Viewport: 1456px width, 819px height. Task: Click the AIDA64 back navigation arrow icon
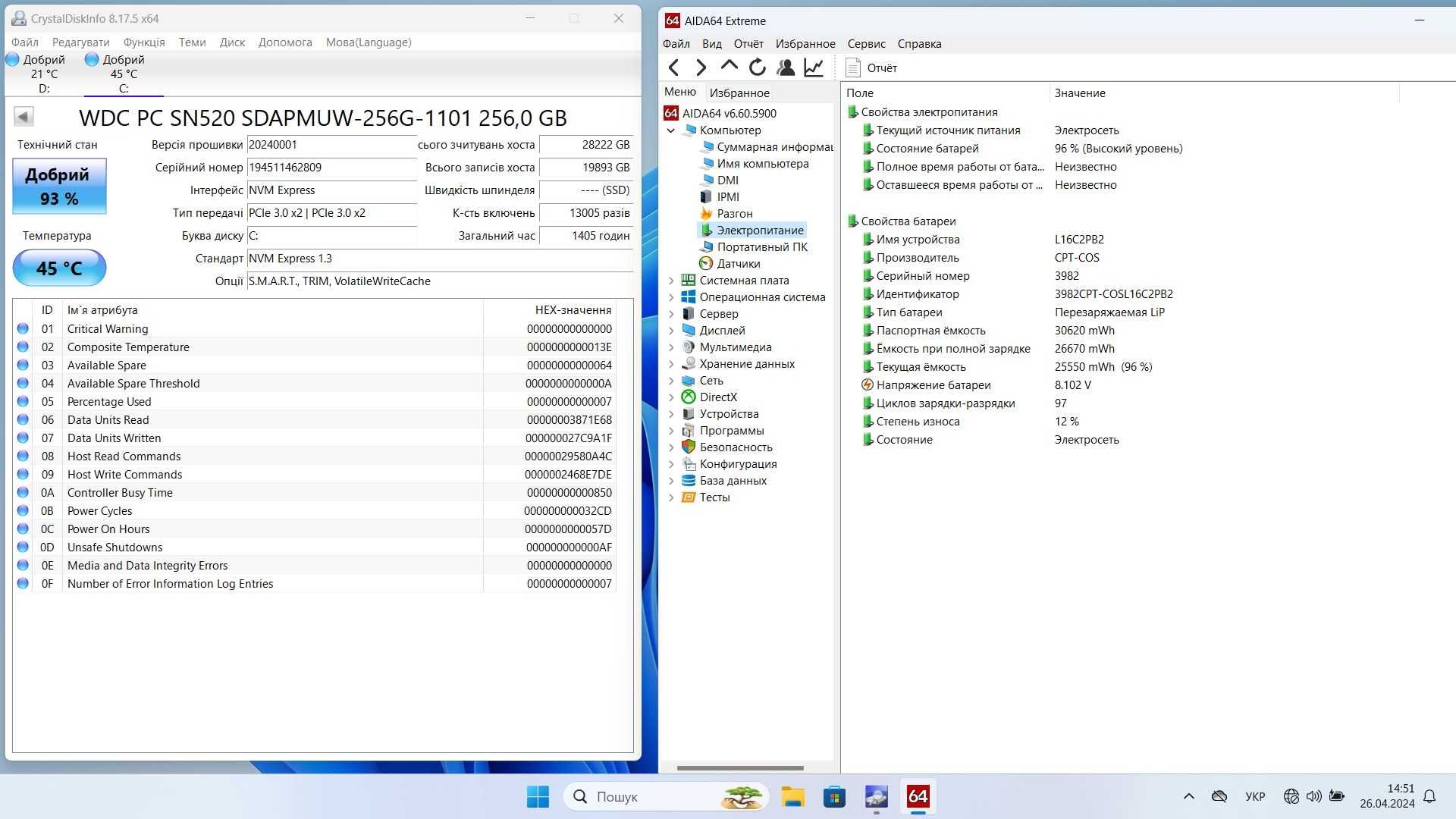pyautogui.click(x=674, y=67)
